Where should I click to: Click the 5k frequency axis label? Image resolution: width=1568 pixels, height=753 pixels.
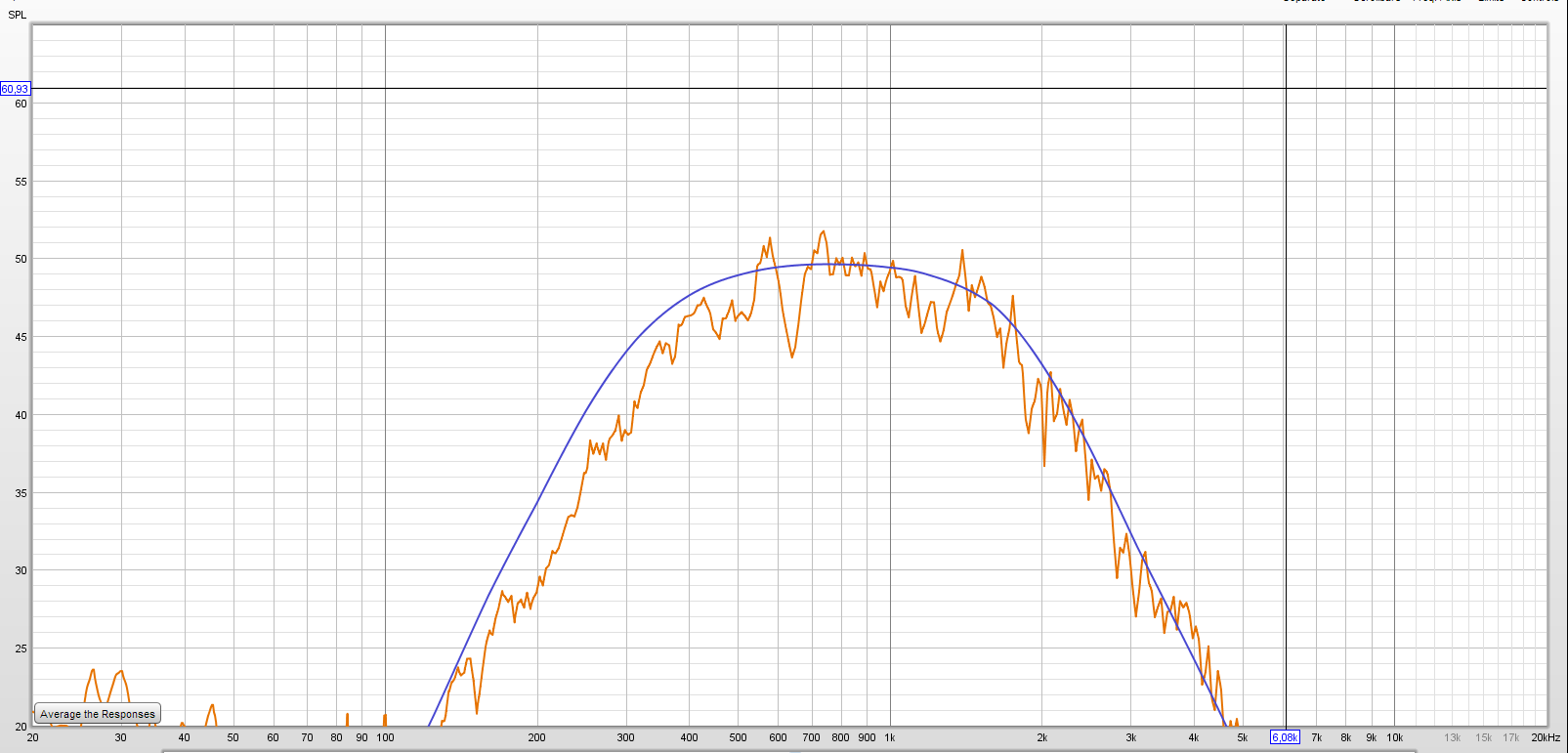pos(1243,737)
